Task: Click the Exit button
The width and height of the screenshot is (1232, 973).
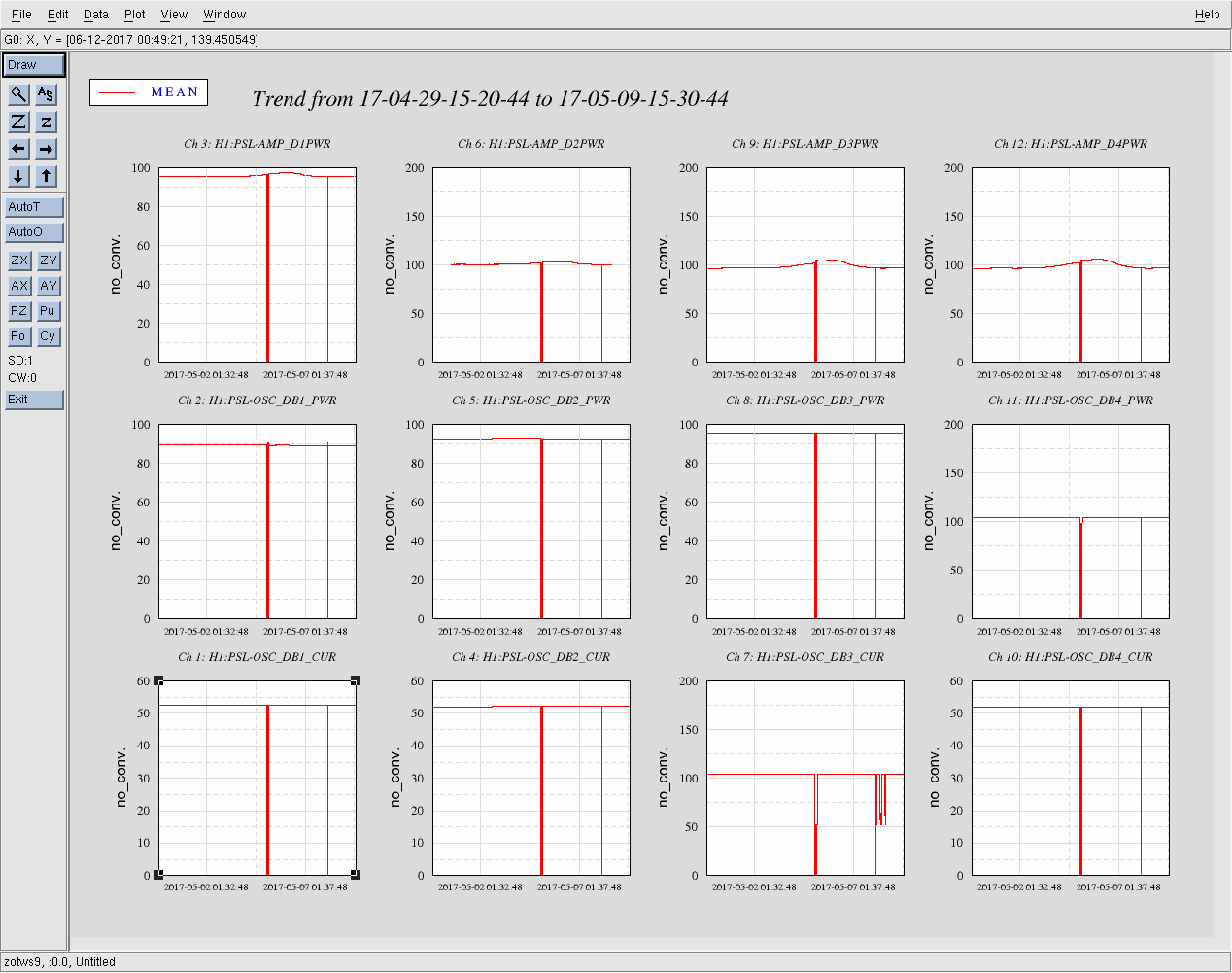Action: 34,400
